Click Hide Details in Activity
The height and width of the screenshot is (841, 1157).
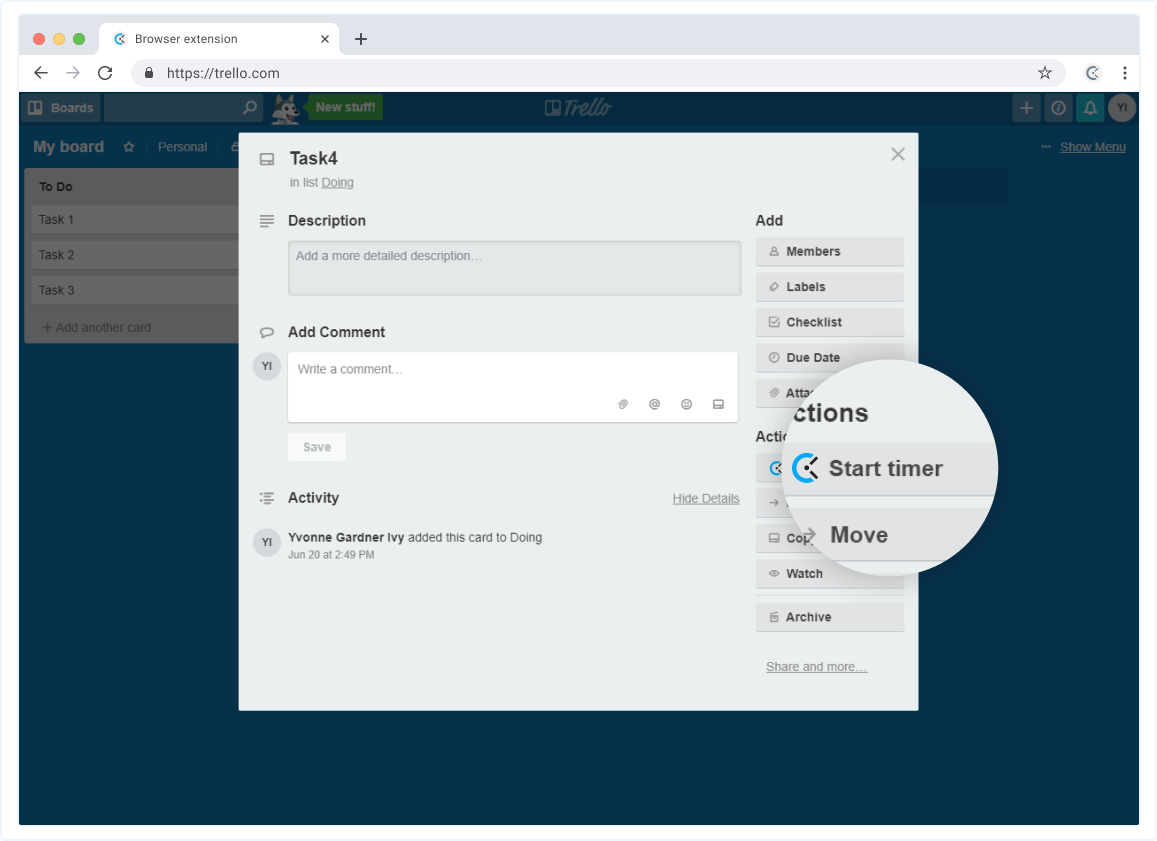click(705, 499)
